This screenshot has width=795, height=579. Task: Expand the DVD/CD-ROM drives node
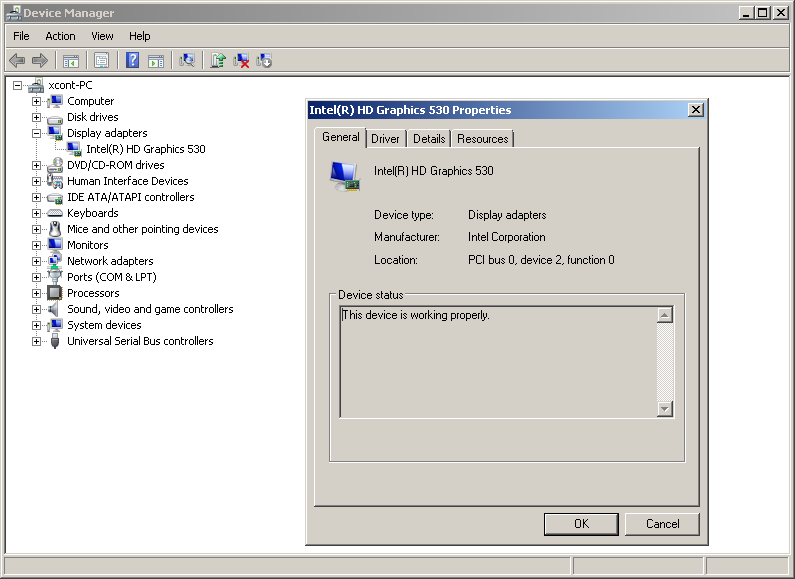coord(37,165)
